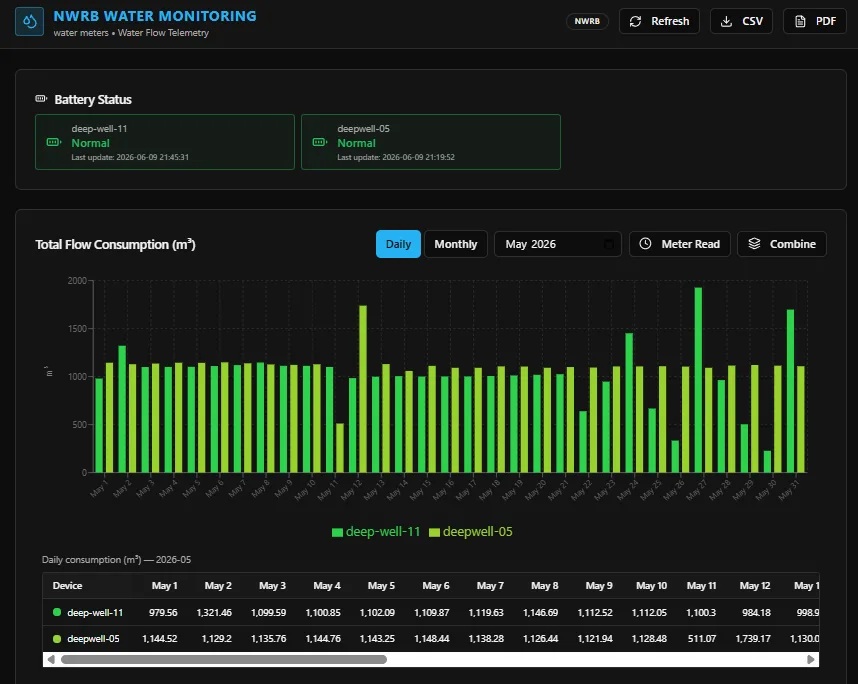
Task: Click last update 2026-06-09 21:45:31 text
Action: [x=130, y=157]
